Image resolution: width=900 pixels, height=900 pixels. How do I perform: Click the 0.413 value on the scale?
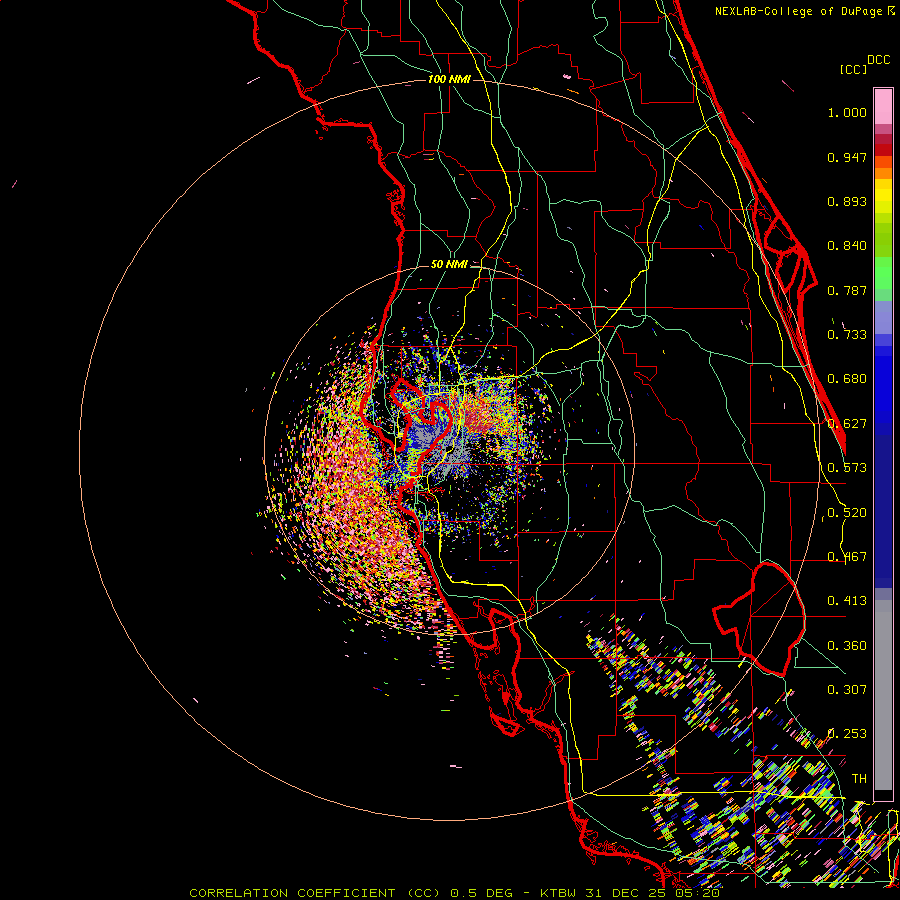847,601
